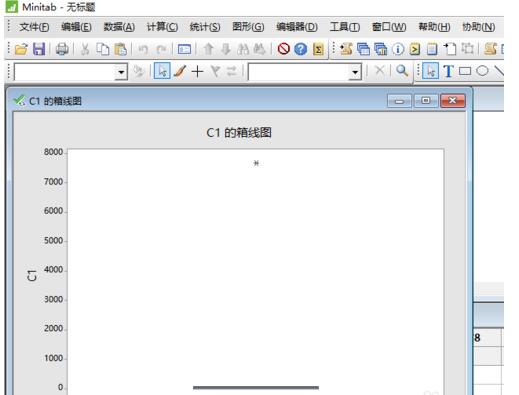519x395 pixels.
Task: Click the Edit Last Dialog icon
Action: [184, 49]
